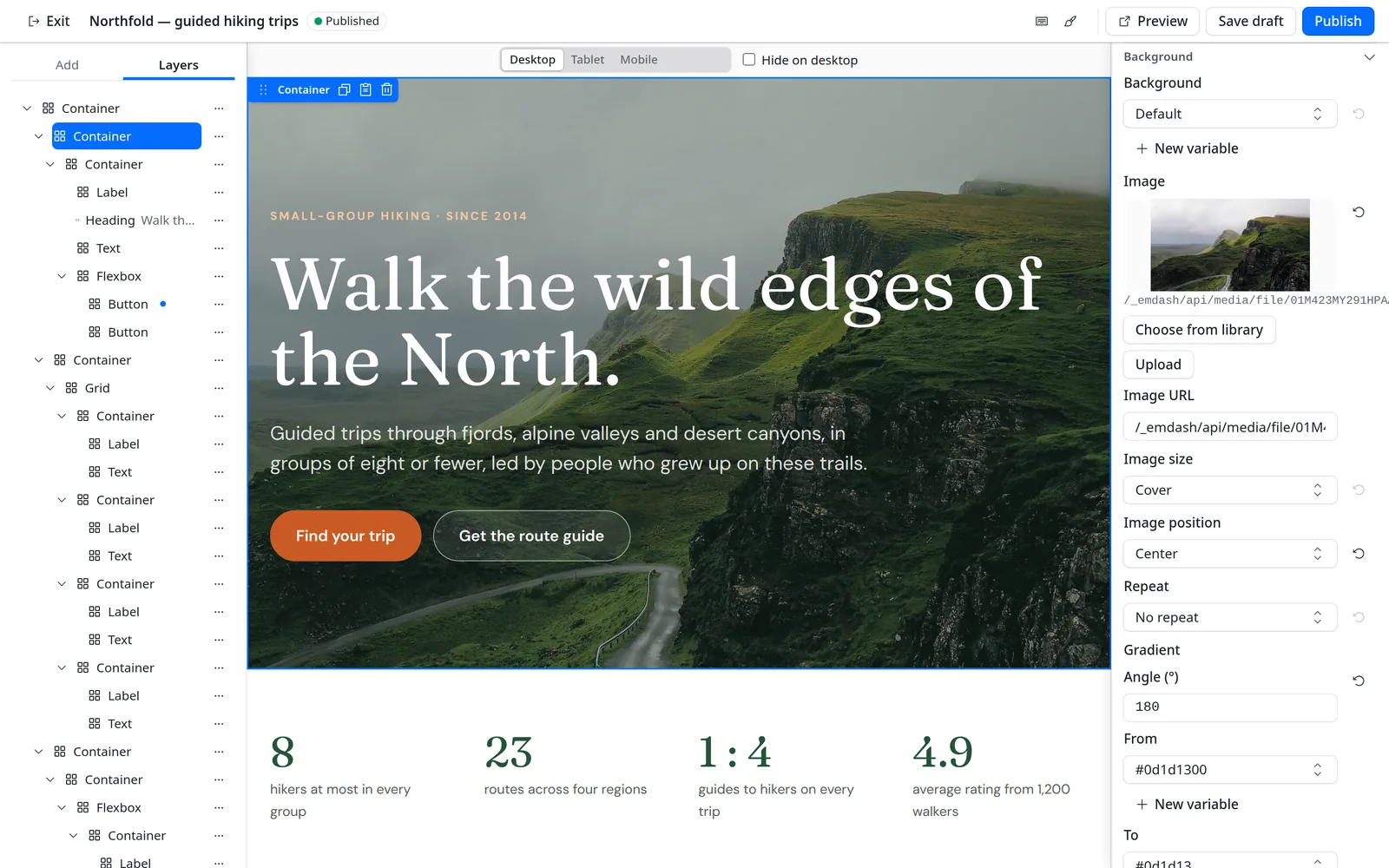Click Choose from library
Screen dimensions: 1389x868
[1199, 330]
